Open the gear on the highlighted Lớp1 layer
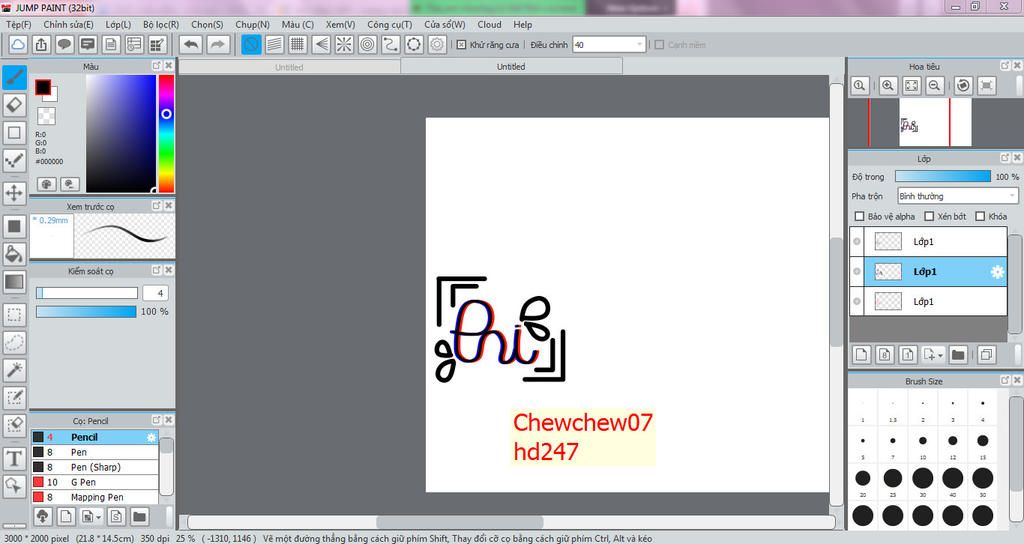1024x544 pixels. (997, 272)
